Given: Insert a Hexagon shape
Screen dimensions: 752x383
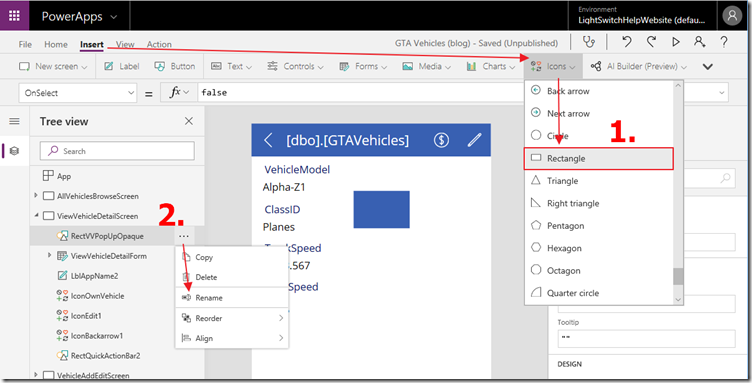Looking at the screenshot, I should click(600, 248).
